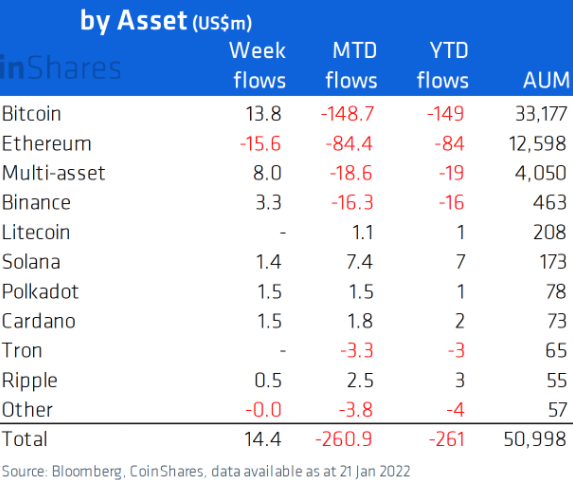Select Solana's MTD flow value 7.4
Screen dimensions: 573x480
[x=360, y=262]
